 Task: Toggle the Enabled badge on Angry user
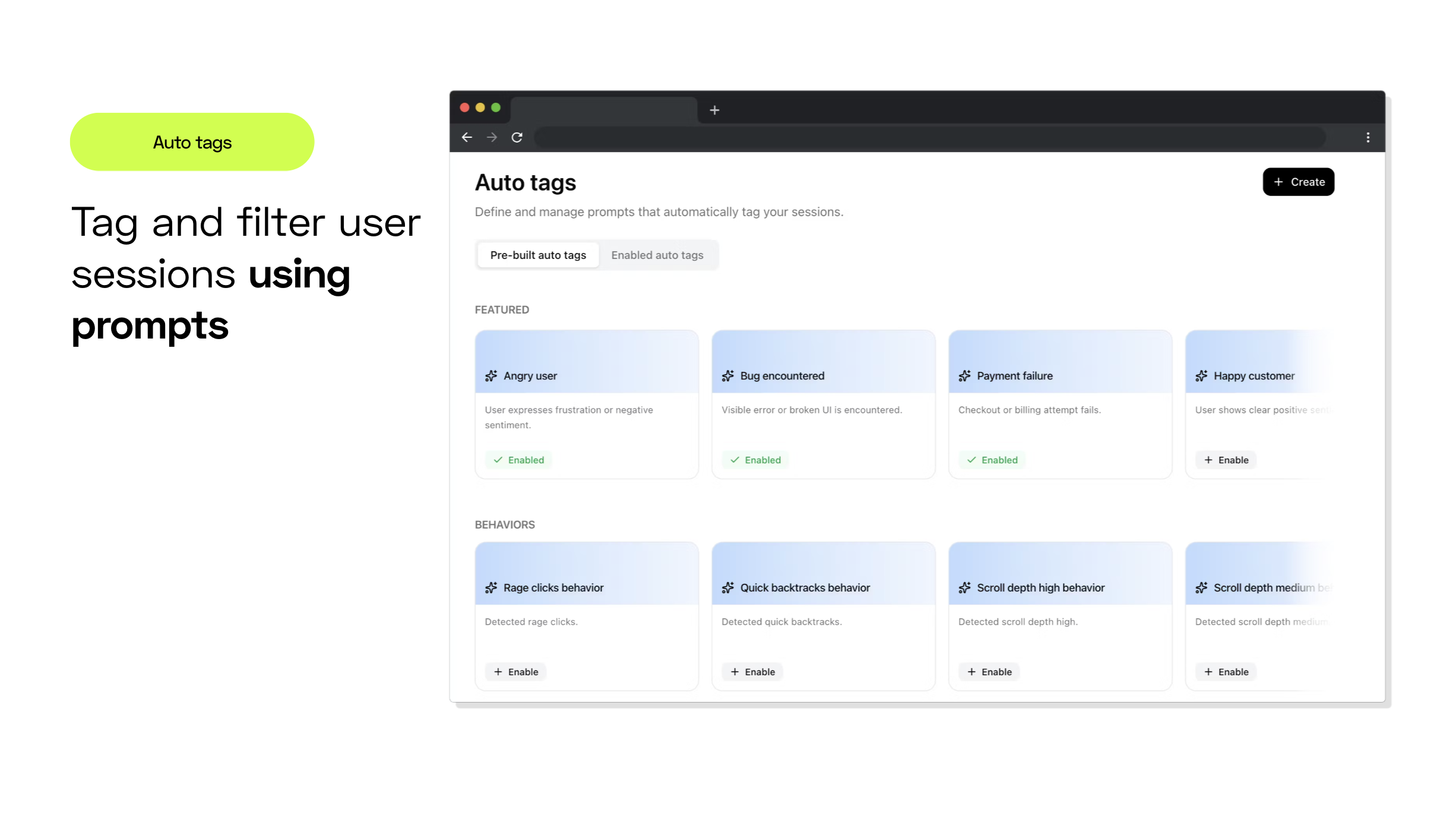(x=518, y=460)
